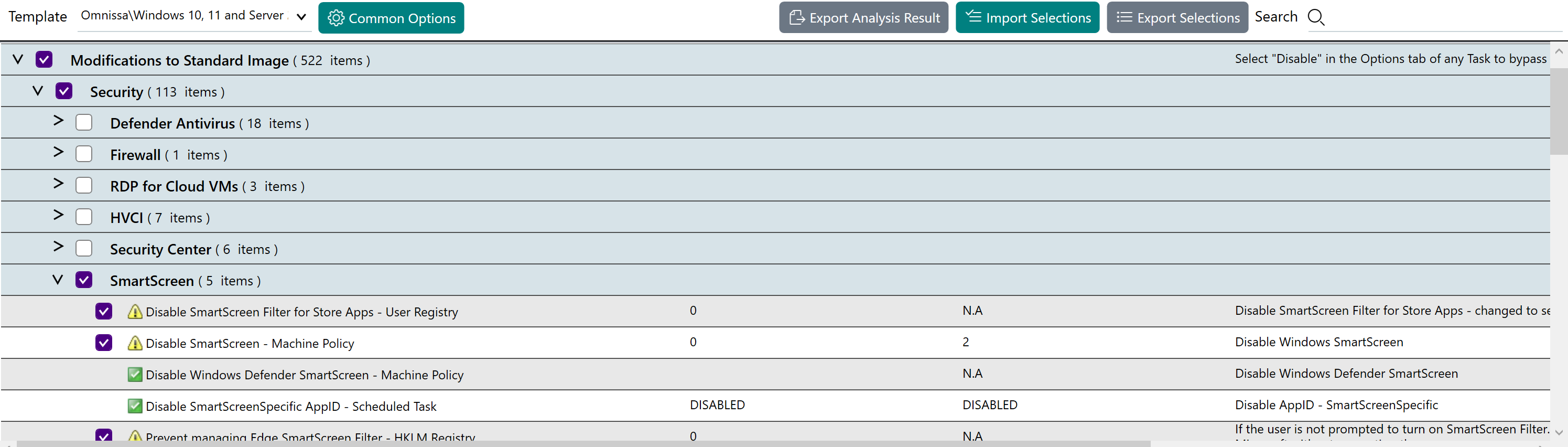The image size is (1568, 447).
Task: Uncheck Disable SmartScreen Filter for Store Apps checkbox
Action: pos(104,311)
